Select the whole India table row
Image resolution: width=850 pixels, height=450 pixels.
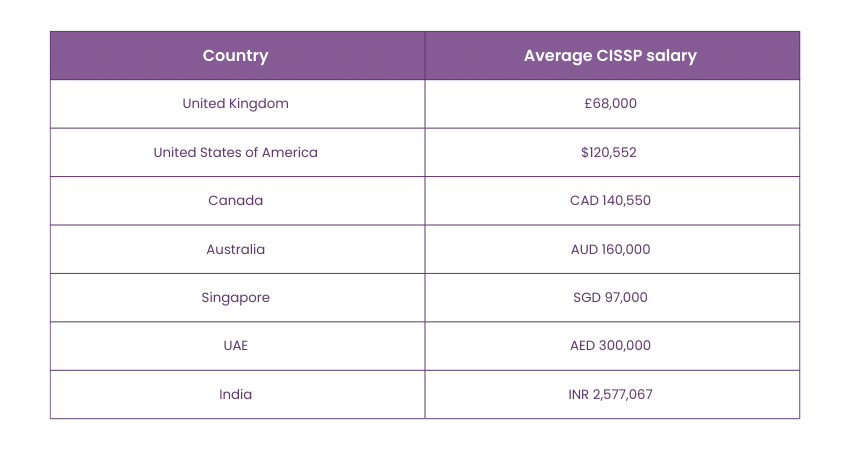pos(425,394)
